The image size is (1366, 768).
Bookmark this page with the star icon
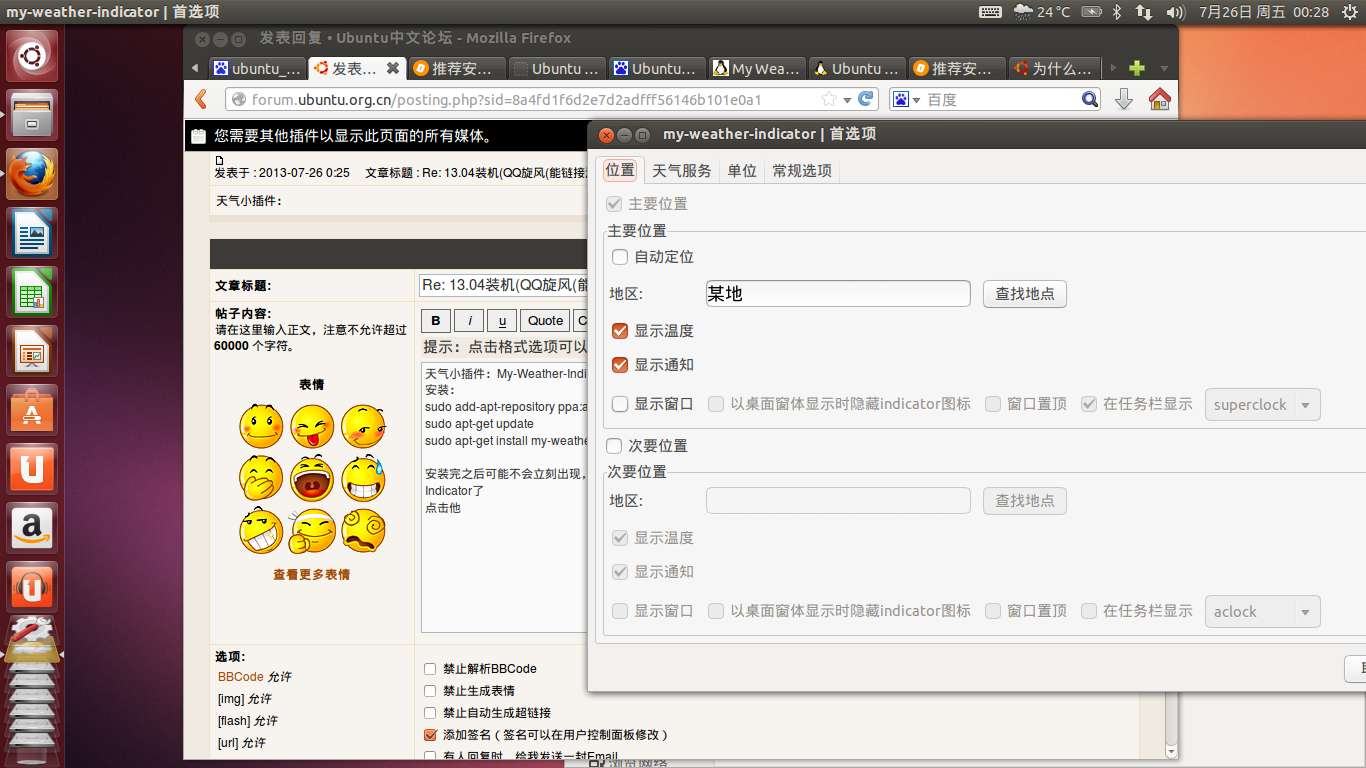(829, 99)
